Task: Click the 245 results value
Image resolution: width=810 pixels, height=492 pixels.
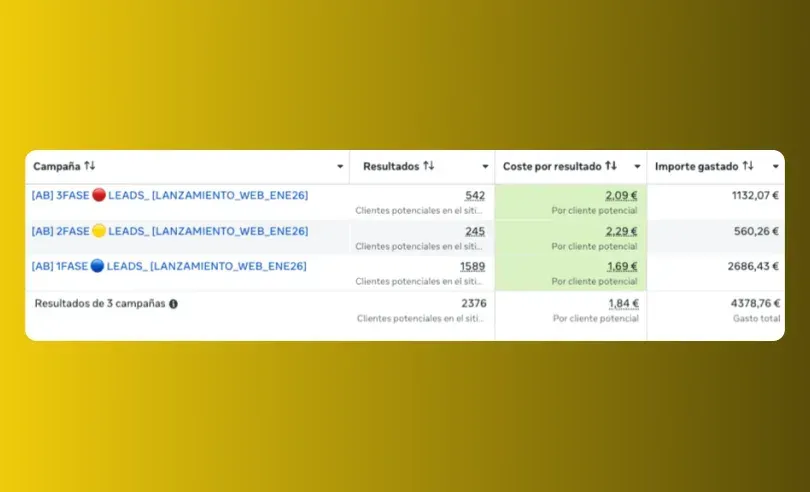Action: 475,232
